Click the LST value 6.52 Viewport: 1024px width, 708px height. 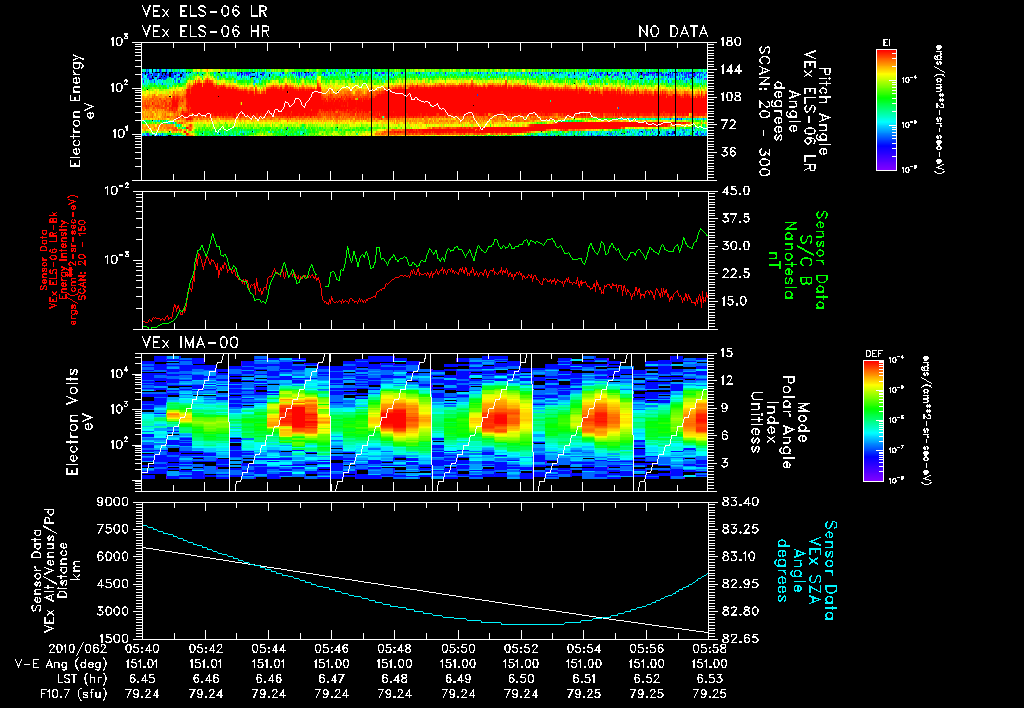(x=647, y=679)
